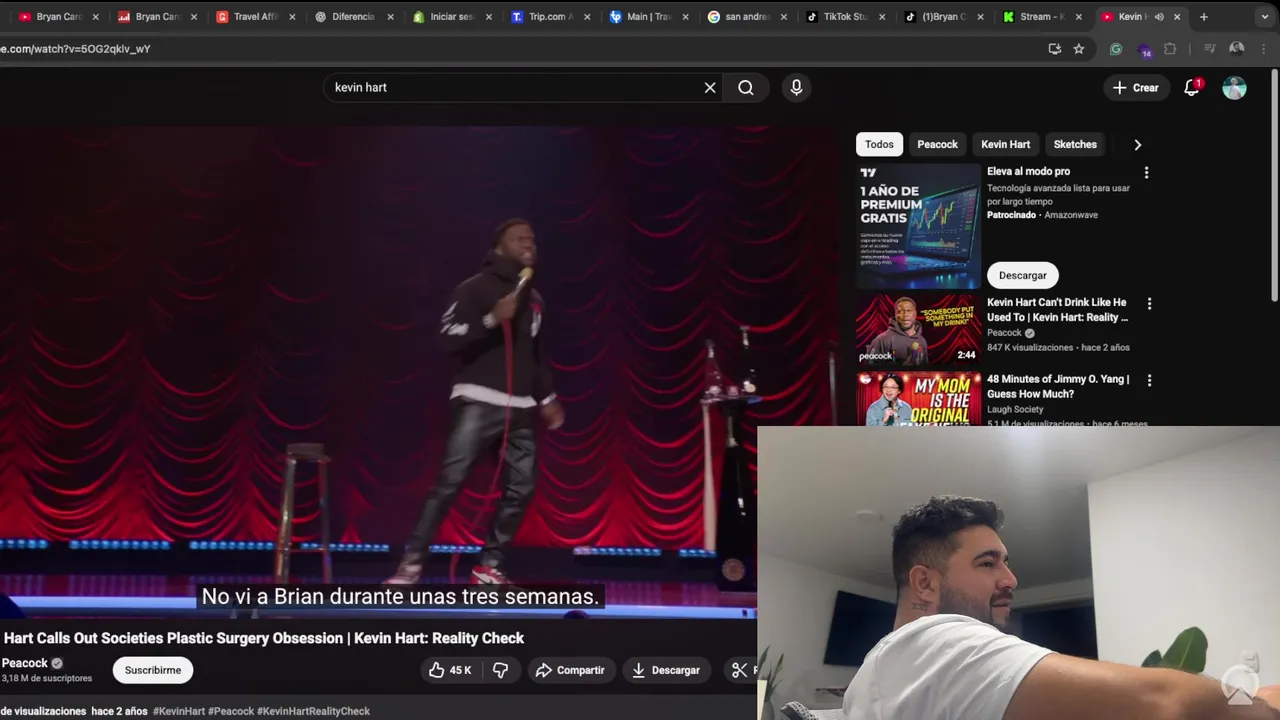Click the Suscribirme button
Viewport: 1280px width, 720px height.
(153, 670)
